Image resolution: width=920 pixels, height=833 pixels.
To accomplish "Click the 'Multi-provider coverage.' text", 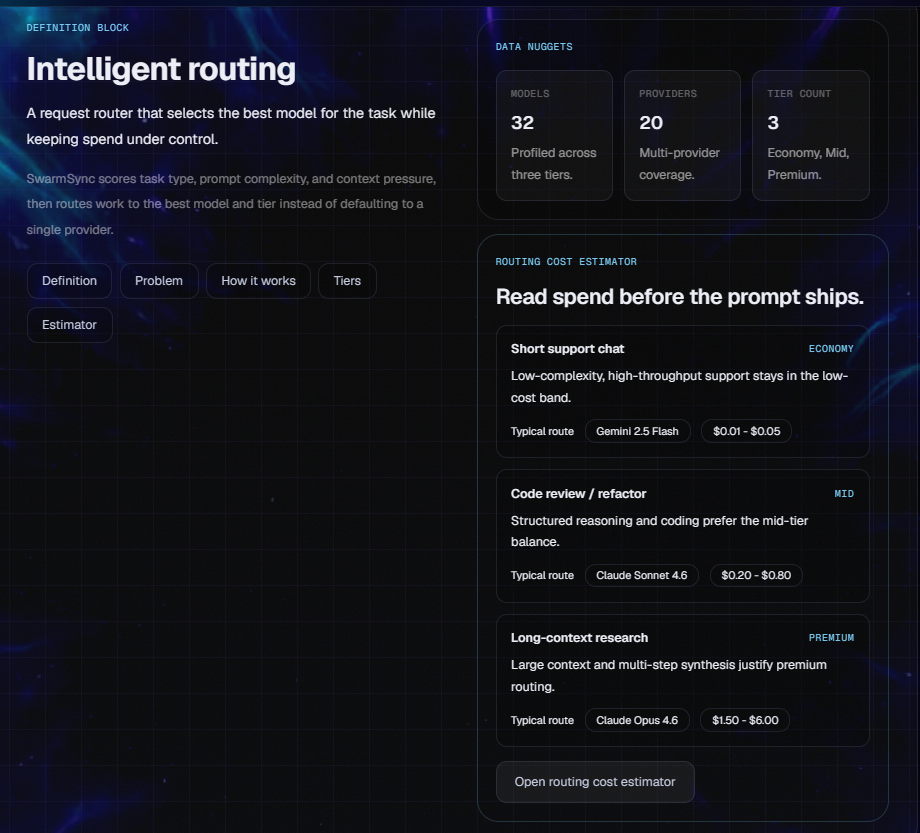I will click(679, 164).
